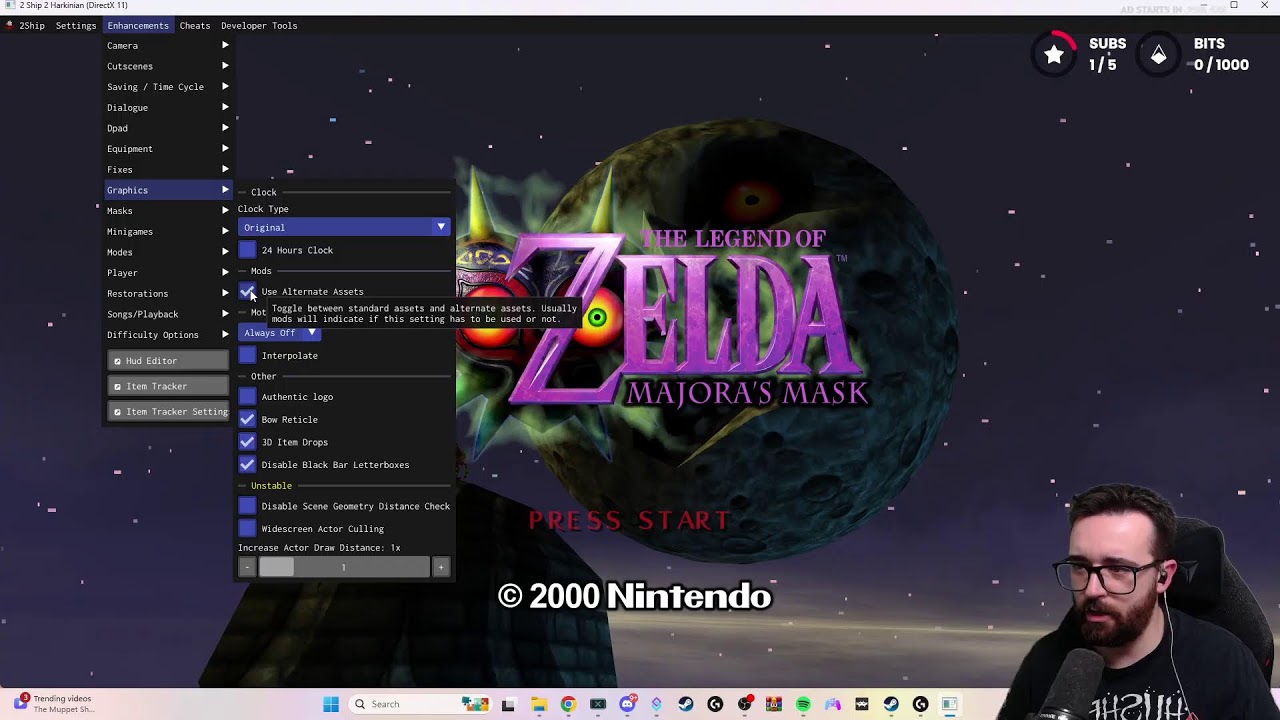Open the Restorations submenu

168,294
